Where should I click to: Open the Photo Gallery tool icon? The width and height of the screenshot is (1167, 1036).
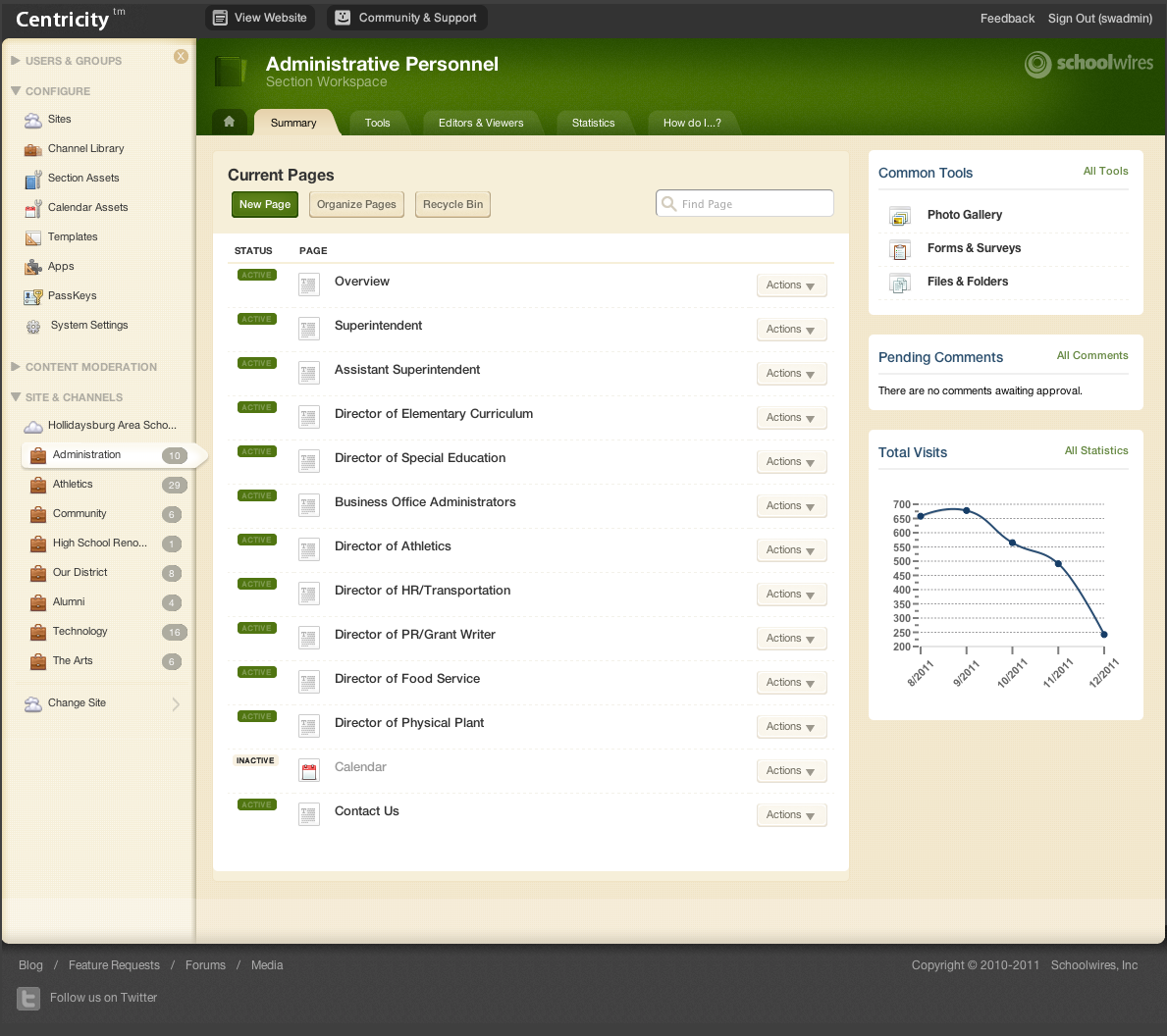899,216
